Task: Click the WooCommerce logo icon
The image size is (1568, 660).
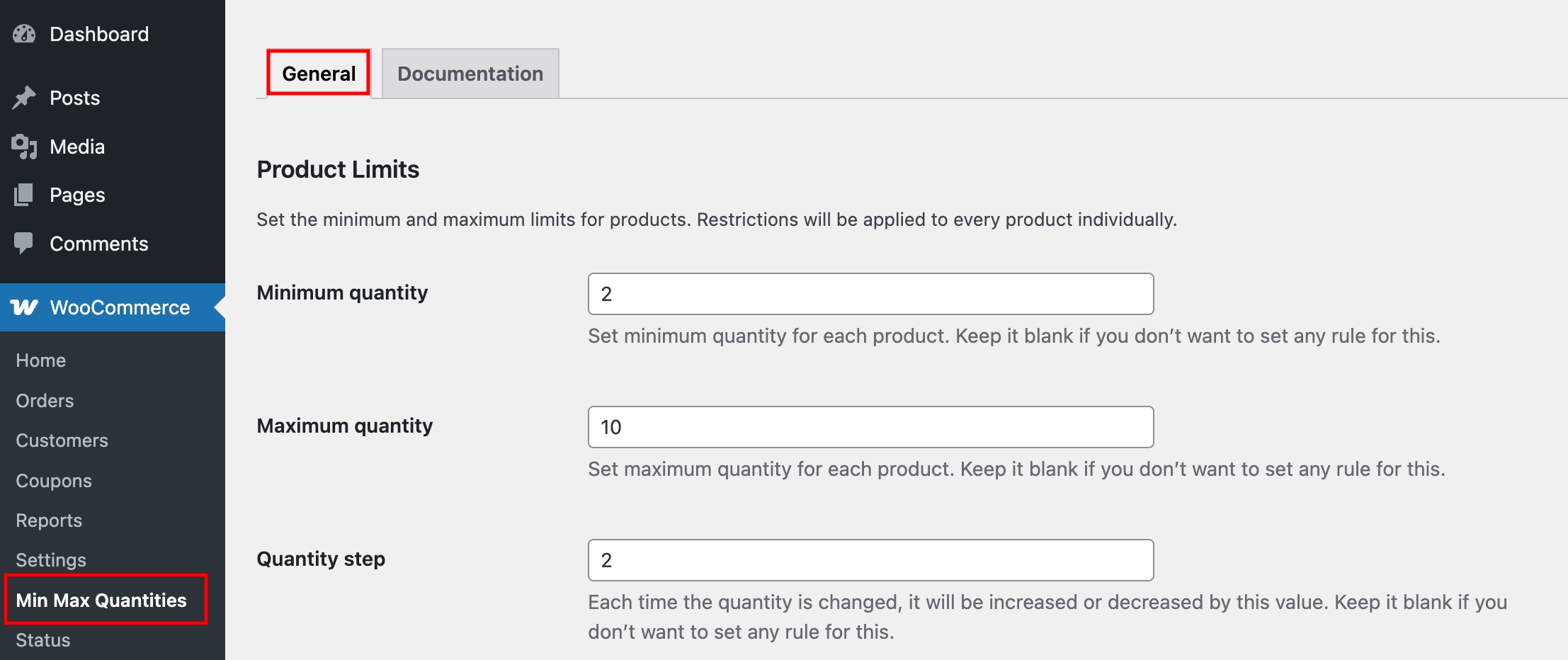Action: coord(24,307)
